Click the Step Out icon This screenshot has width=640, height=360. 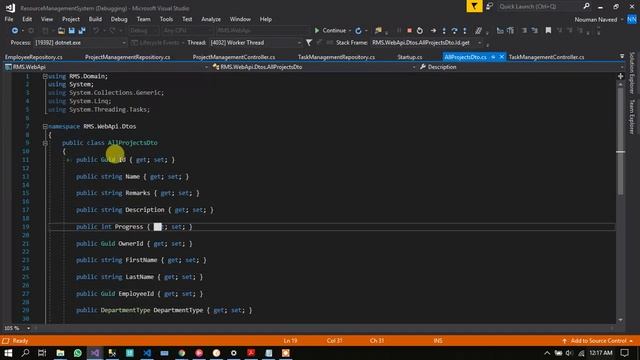[x=464, y=31]
